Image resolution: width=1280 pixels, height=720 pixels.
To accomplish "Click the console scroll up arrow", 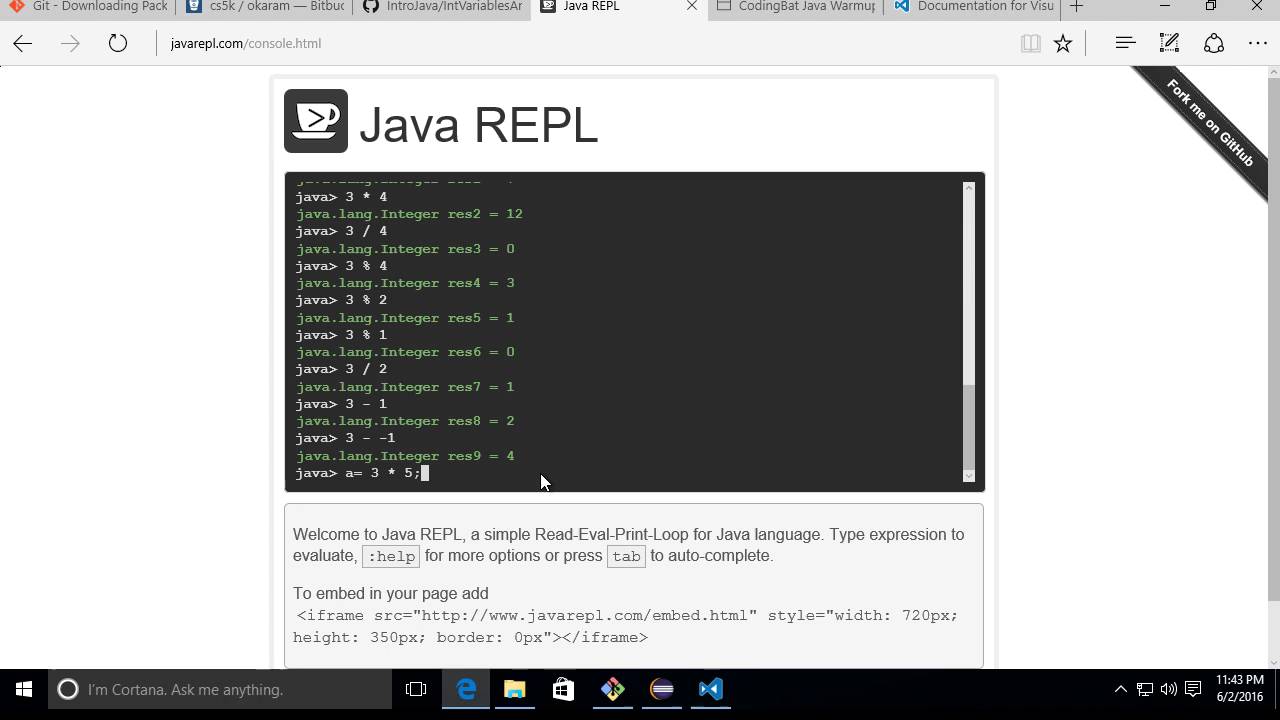I will (x=968, y=188).
